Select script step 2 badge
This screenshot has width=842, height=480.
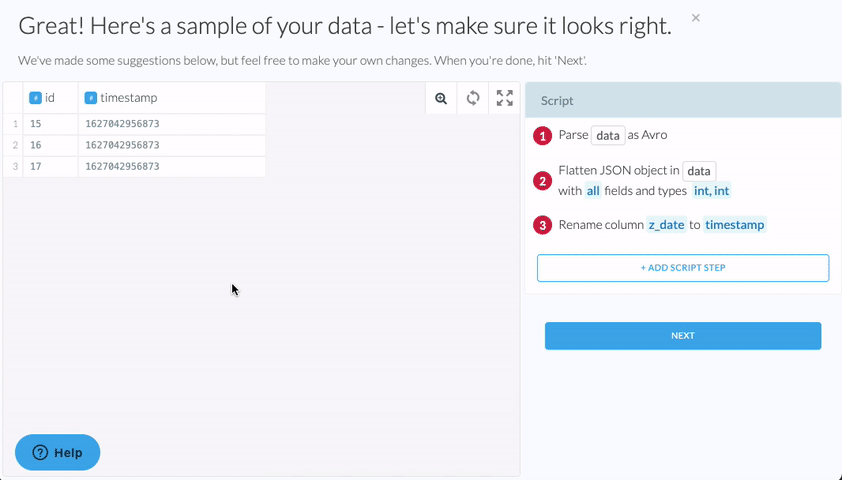pos(542,181)
